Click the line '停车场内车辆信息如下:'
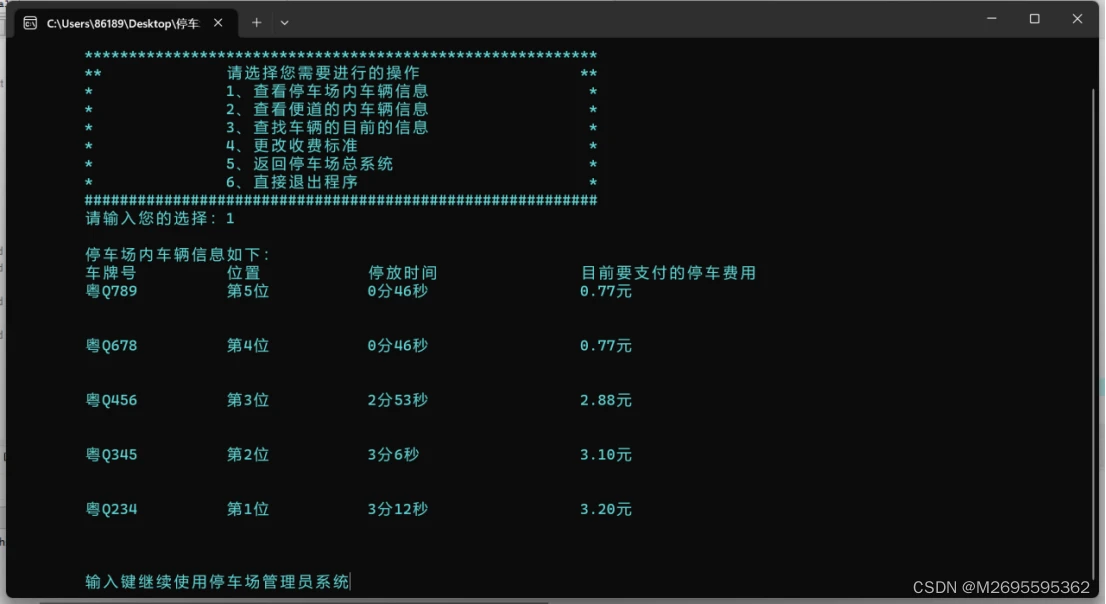 177,255
